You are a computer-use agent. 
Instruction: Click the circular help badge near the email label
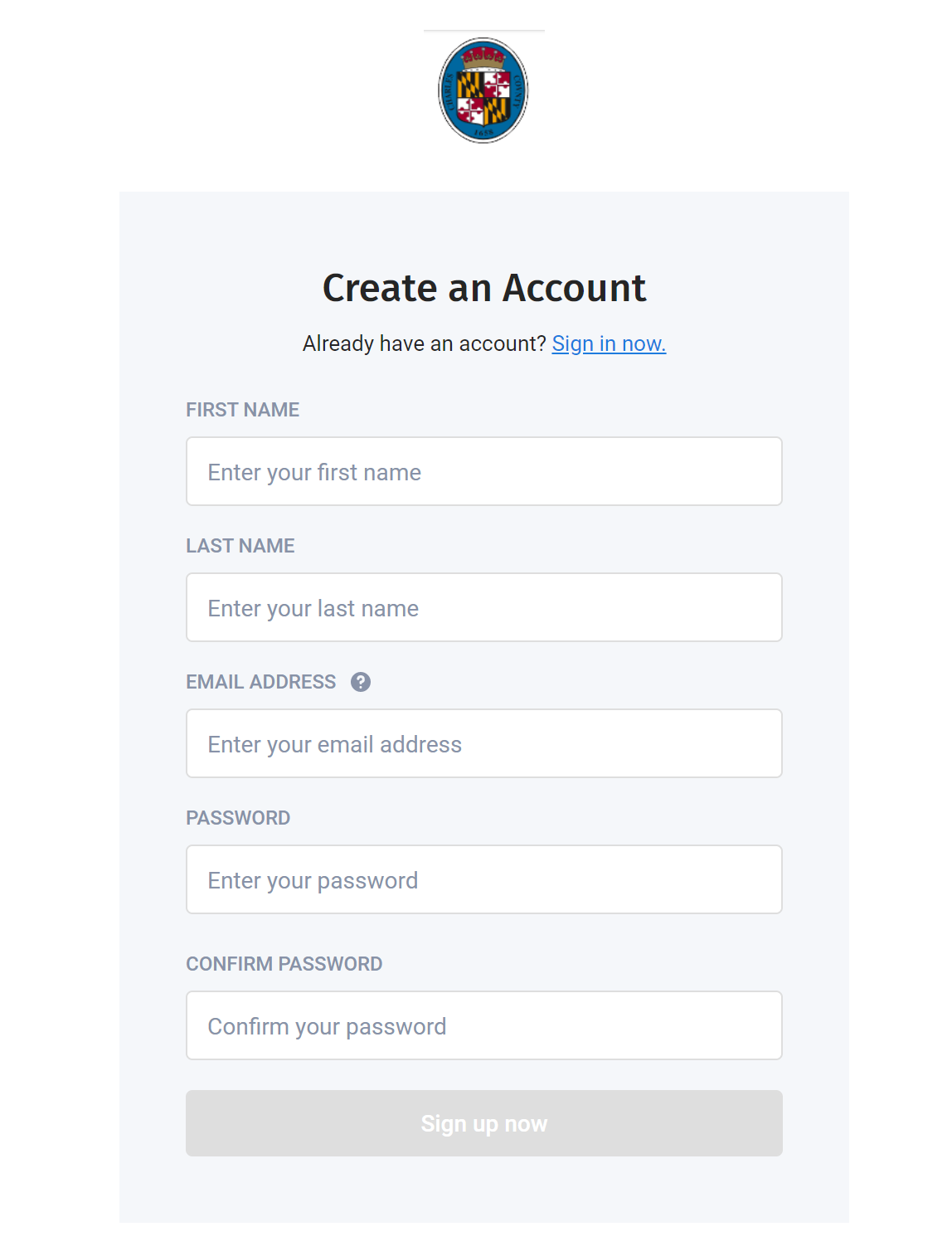(359, 682)
